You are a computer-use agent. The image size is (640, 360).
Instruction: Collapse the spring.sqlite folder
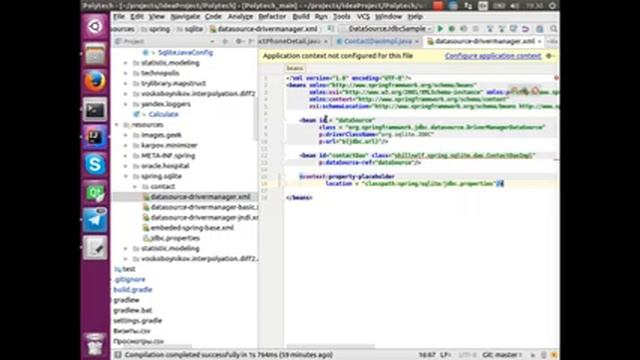pyautogui.click(x=126, y=176)
